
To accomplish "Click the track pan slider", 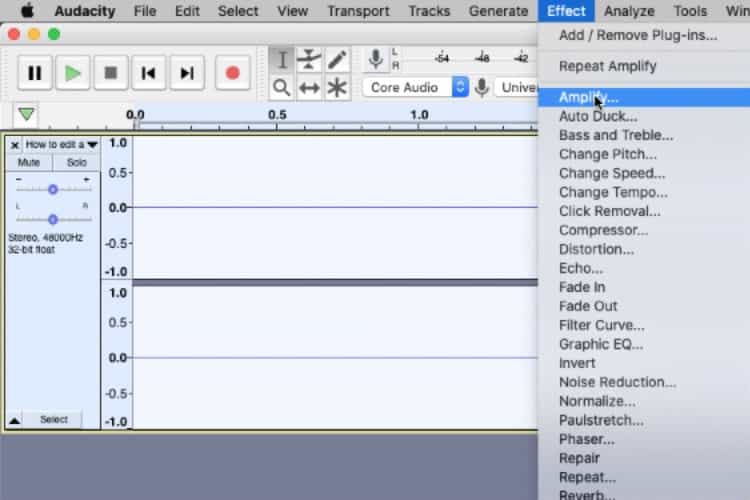I will click(x=53, y=220).
